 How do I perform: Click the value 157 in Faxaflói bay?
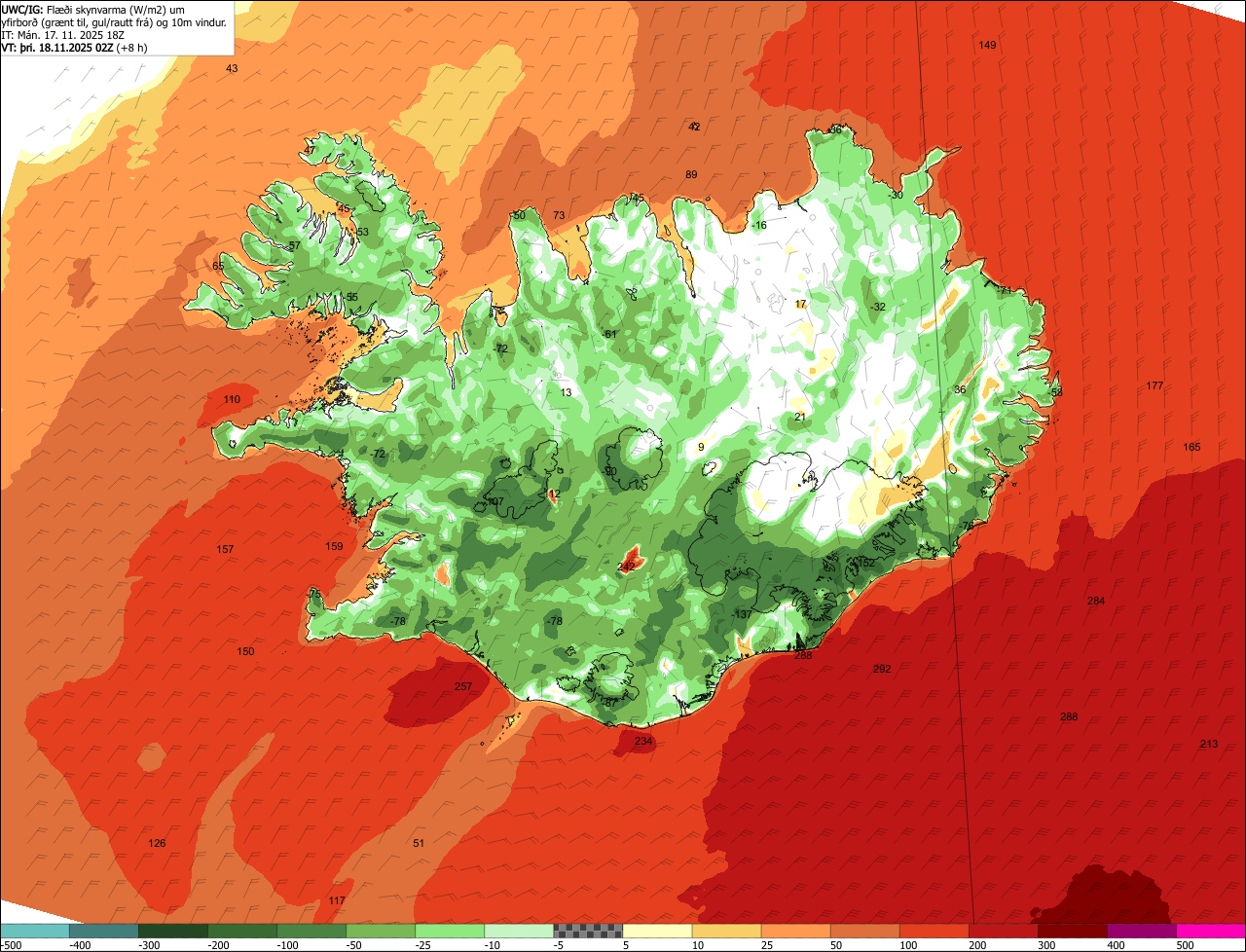pos(225,550)
